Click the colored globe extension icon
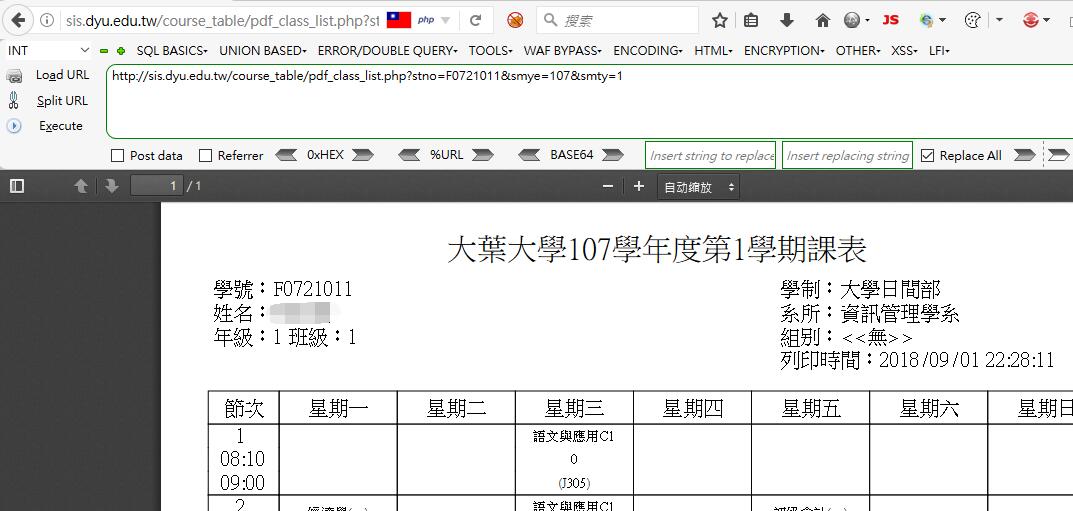The width and height of the screenshot is (1073, 511). coord(927,21)
